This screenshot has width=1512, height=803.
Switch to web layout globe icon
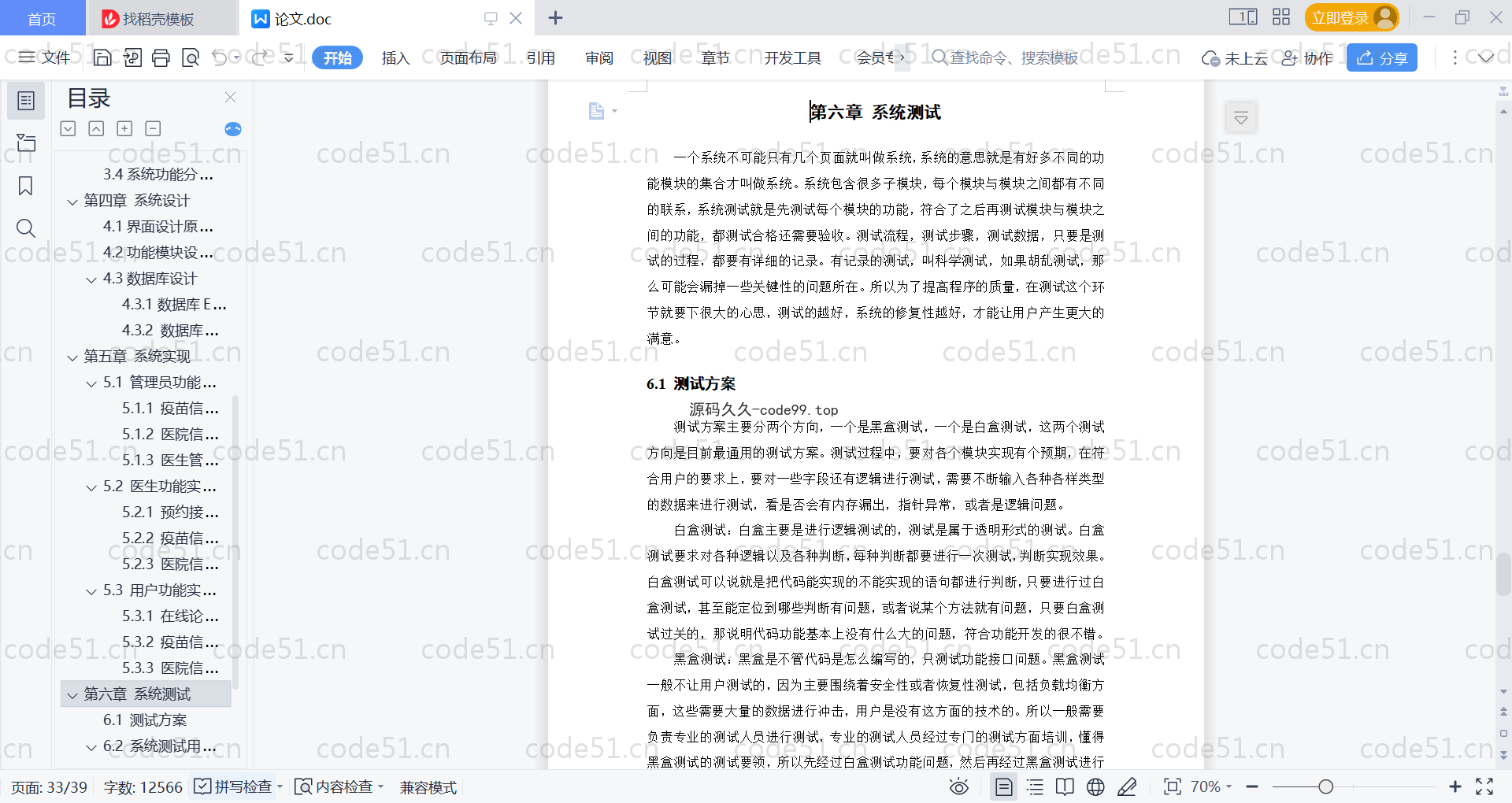[1095, 786]
